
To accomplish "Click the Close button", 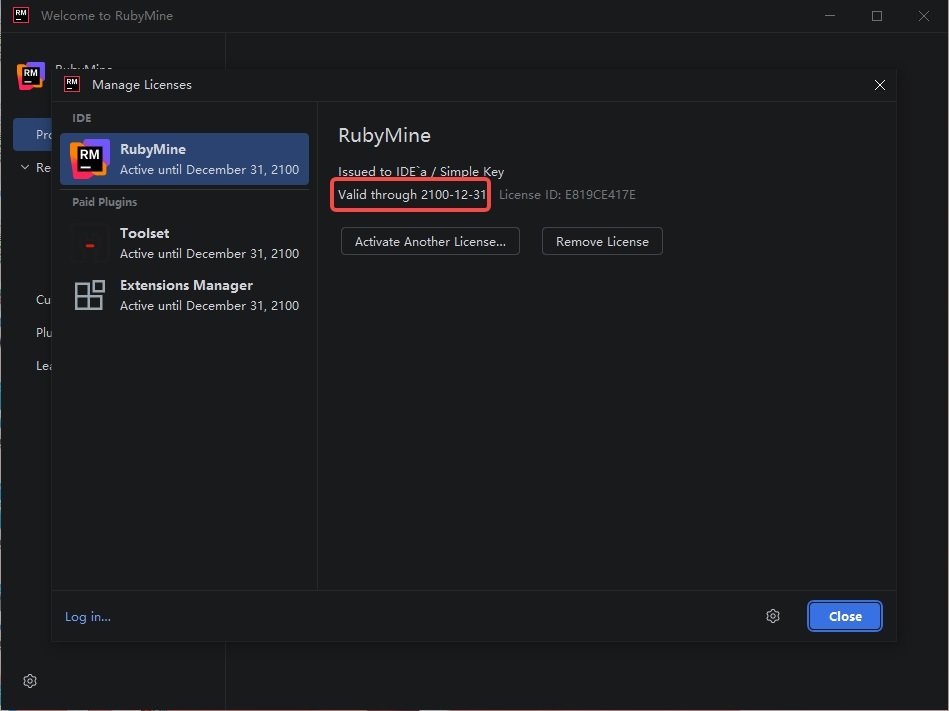I will (845, 616).
